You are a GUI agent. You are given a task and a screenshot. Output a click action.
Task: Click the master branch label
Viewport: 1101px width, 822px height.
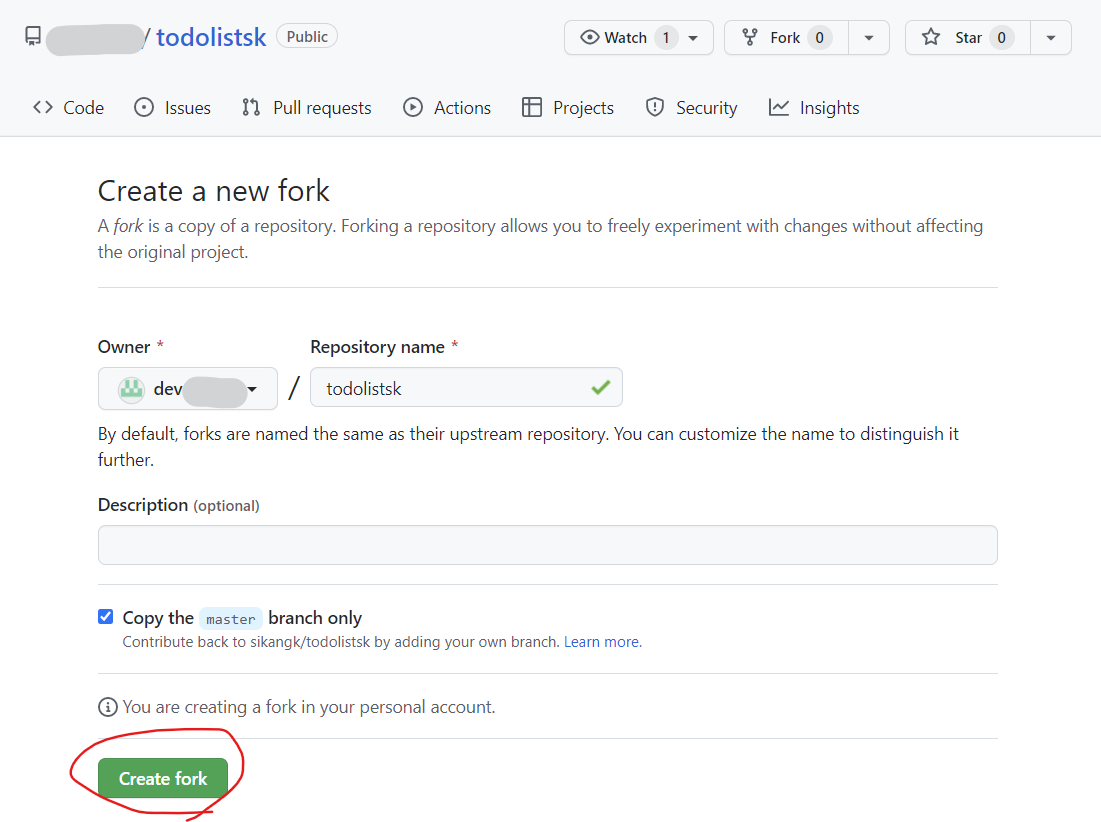click(x=231, y=619)
